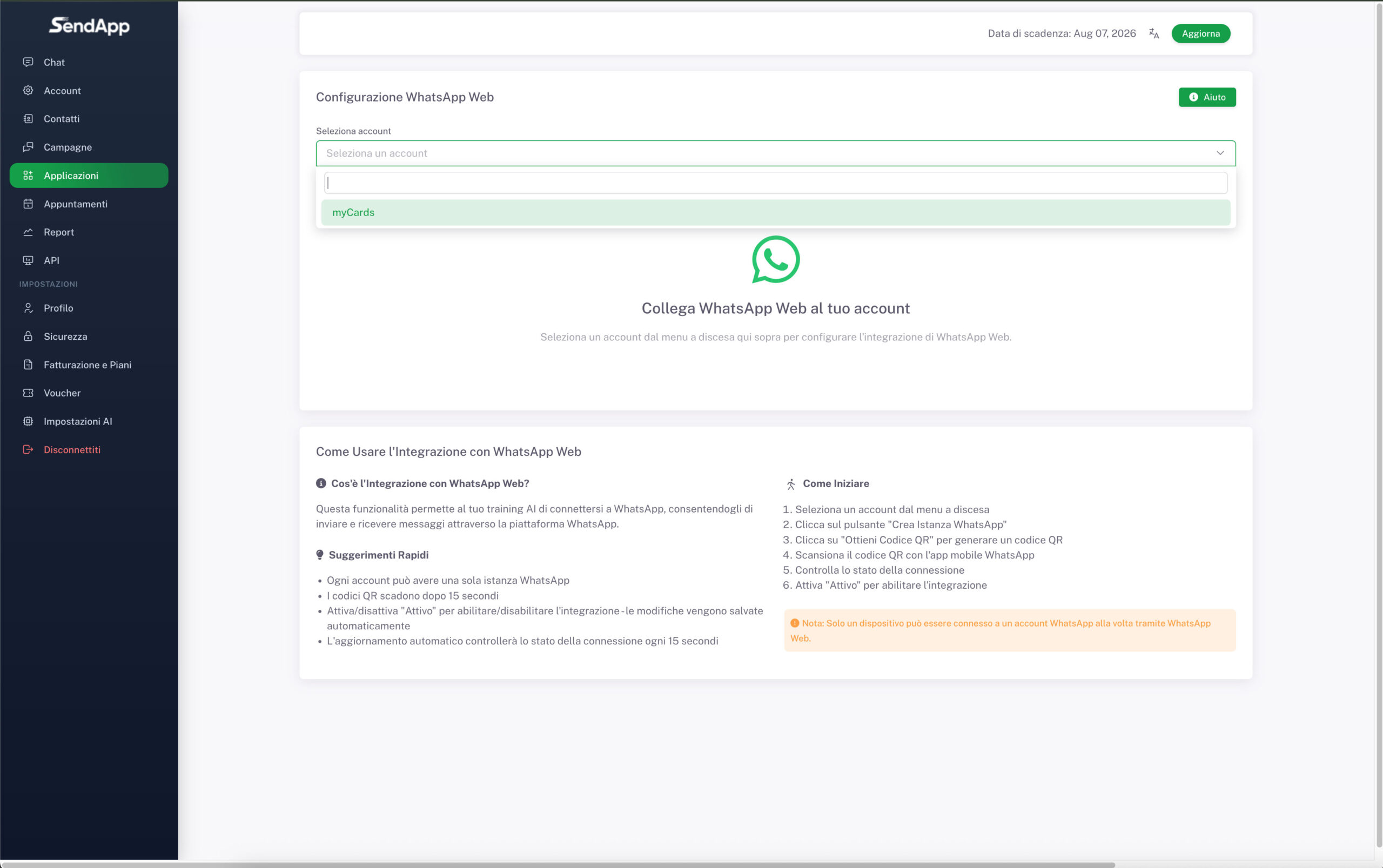Click the Chat sidebar icon

coord(28,62)
